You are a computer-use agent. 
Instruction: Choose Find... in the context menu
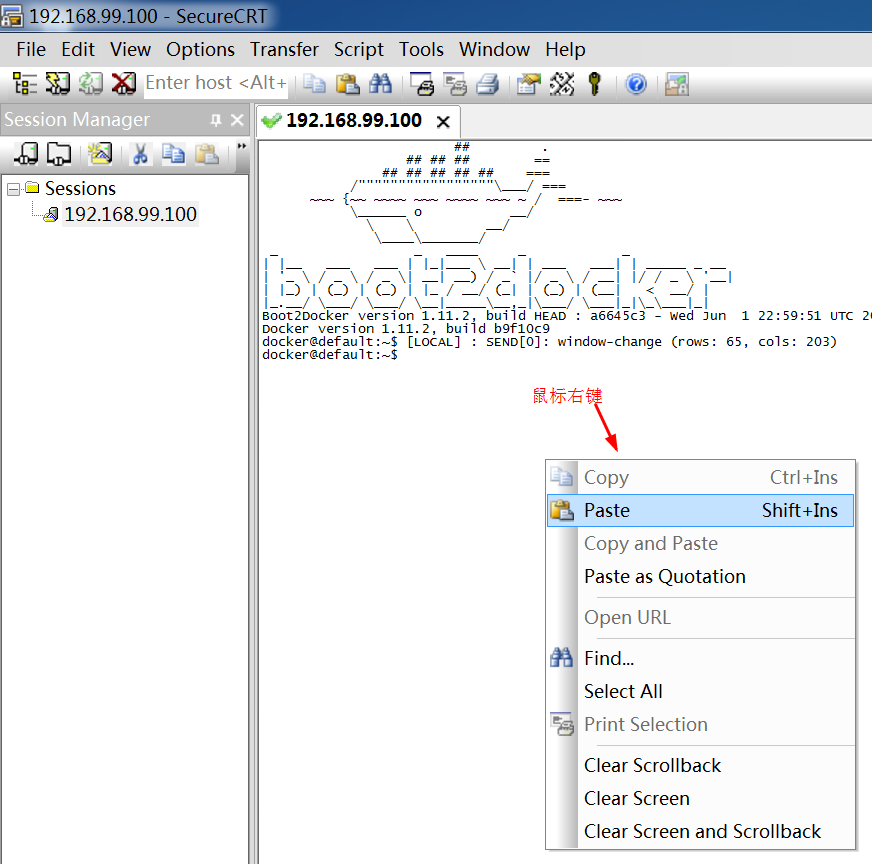coord(700,659)
